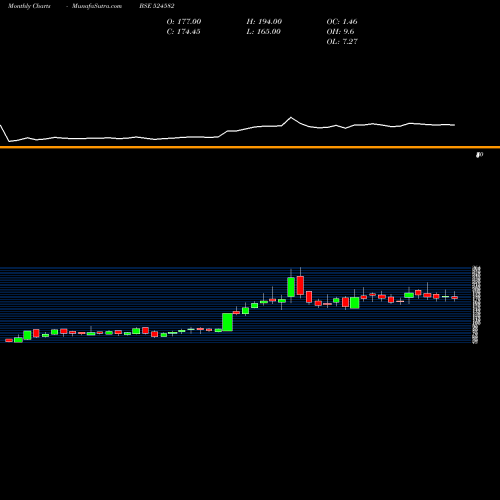Select the BSE 524582 symbol text
Image resolution: width=500 pixels, height=500 pixels.
click(x=157, y=6)
